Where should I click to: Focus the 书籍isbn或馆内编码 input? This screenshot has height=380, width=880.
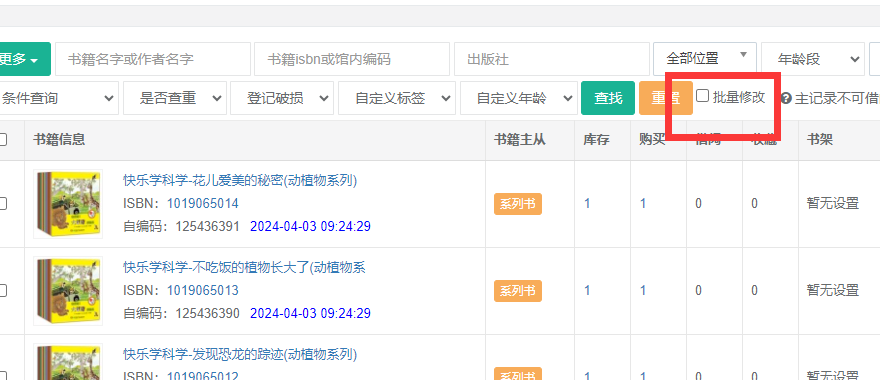(x=352, y=59)
